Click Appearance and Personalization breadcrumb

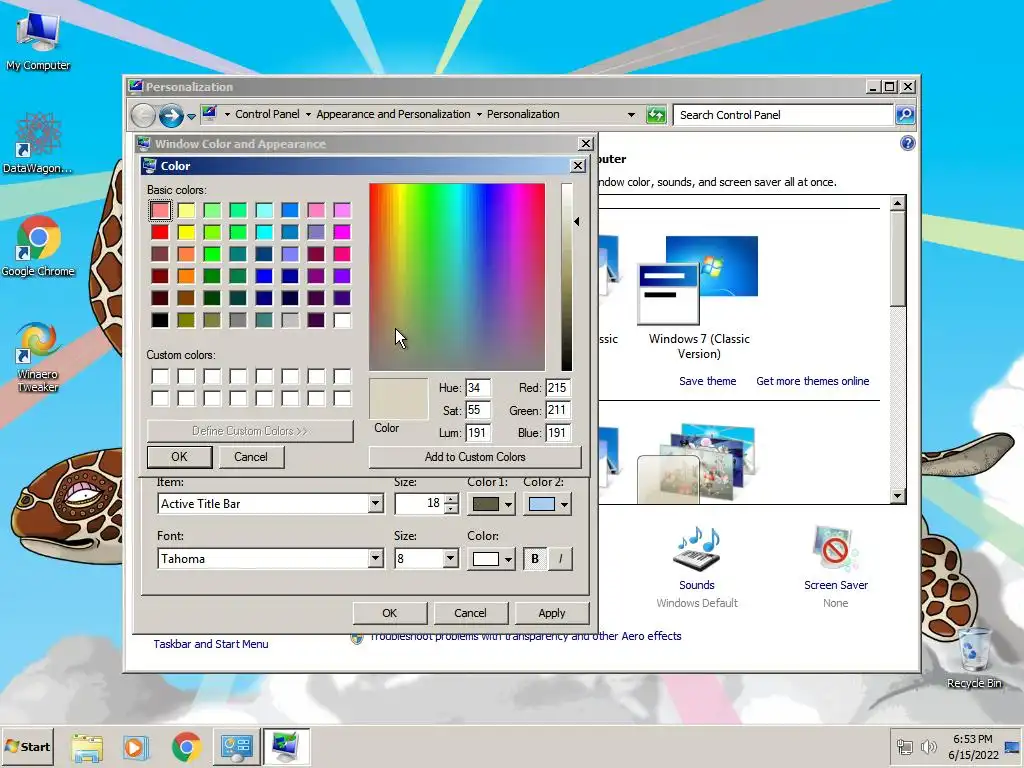[x=393, y=114]
